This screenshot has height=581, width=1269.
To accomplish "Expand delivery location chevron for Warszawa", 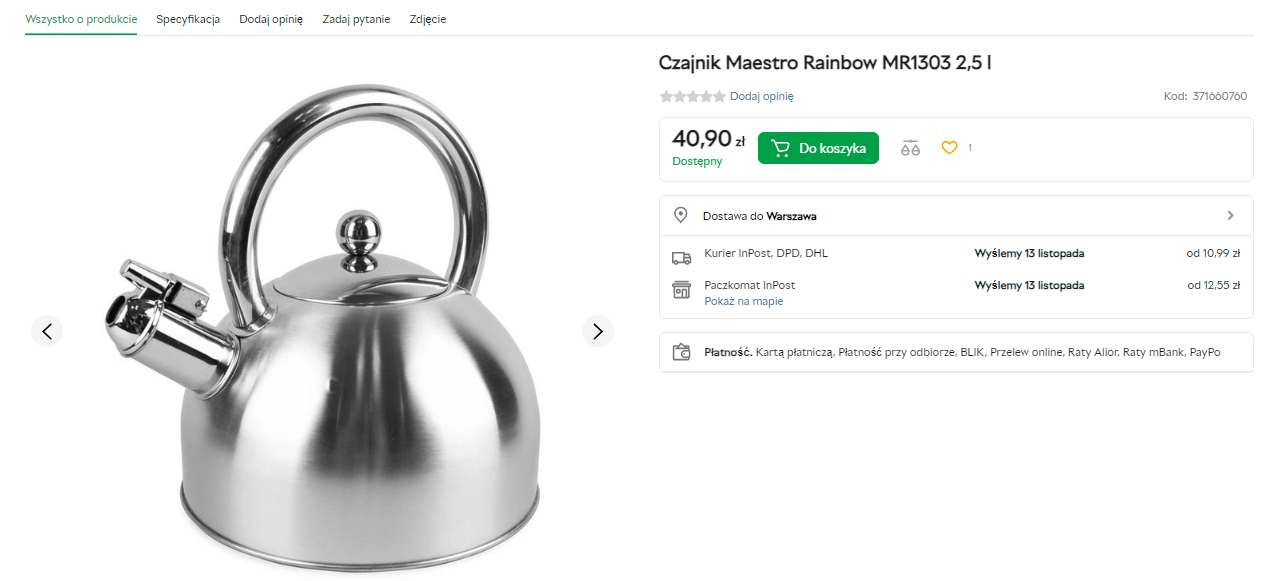I will click(1230, 215).
